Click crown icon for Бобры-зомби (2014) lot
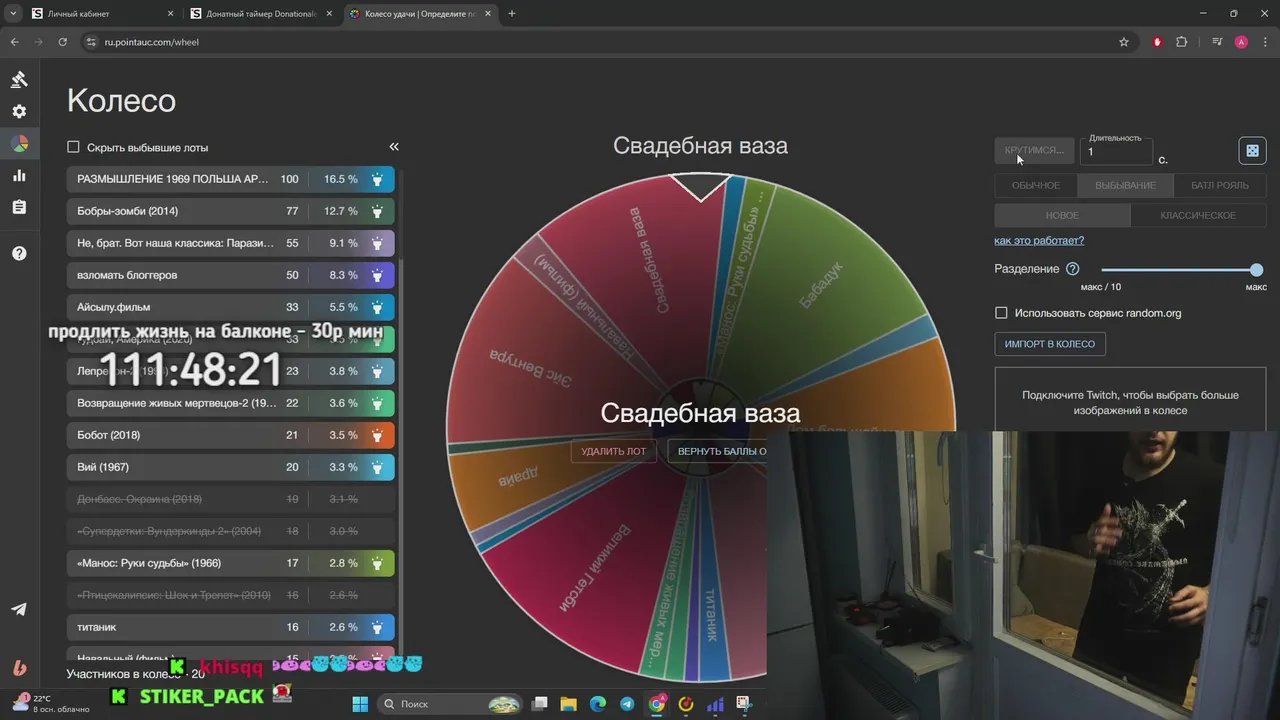Viewport: 1280px width, 720px height. point(377,211)
